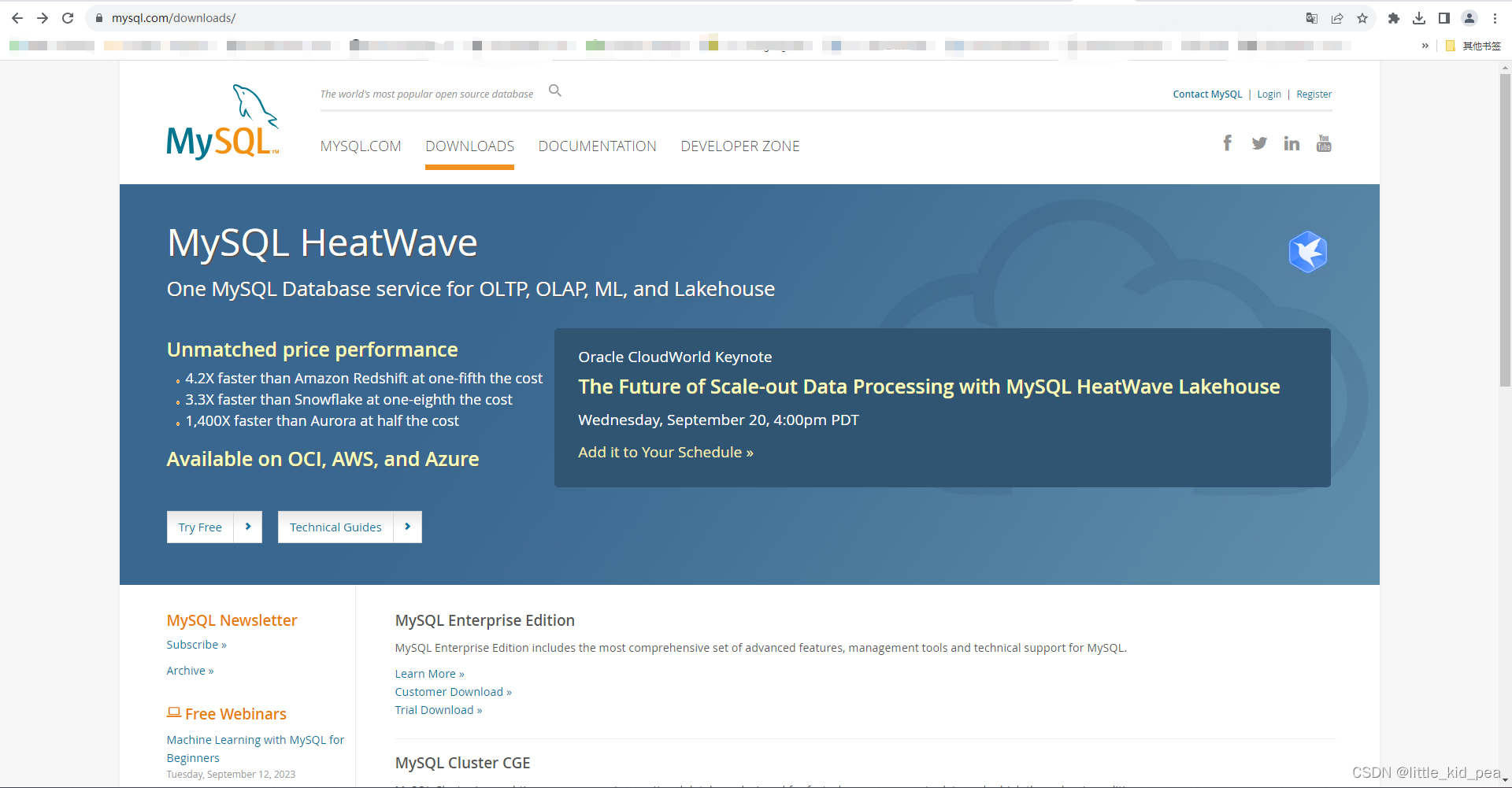Open the browser three-dot menu

[1495, 18]
